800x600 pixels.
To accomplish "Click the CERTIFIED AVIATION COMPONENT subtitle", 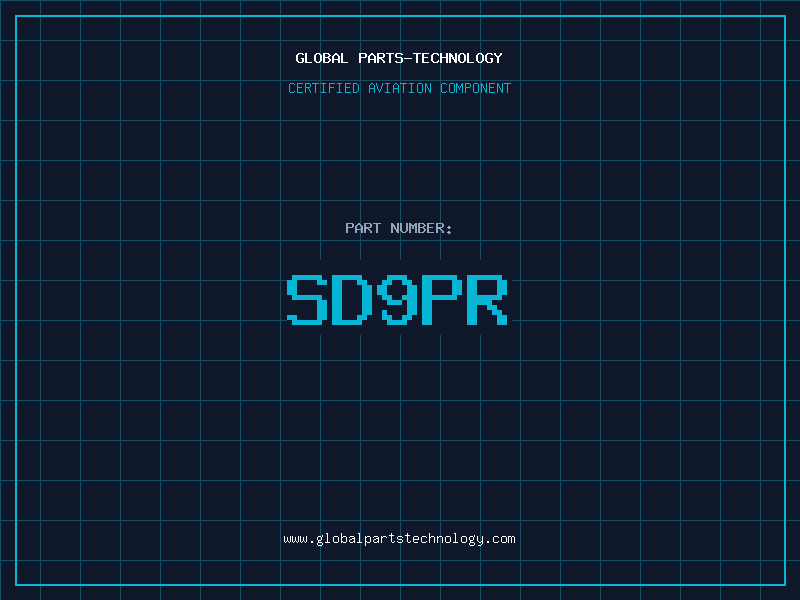I will point(399,88).
